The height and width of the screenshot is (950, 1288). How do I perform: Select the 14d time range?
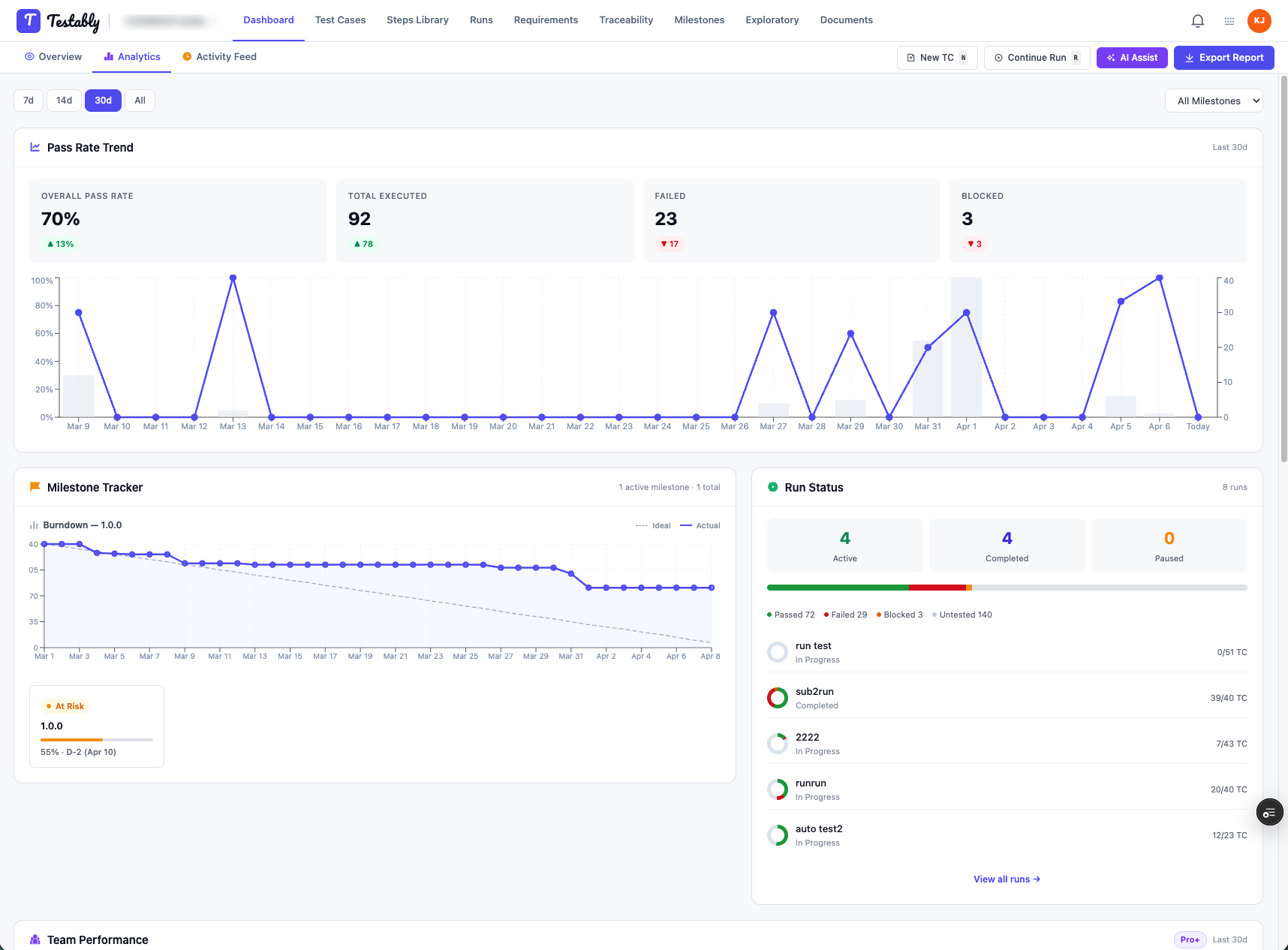tap(65, 101)
